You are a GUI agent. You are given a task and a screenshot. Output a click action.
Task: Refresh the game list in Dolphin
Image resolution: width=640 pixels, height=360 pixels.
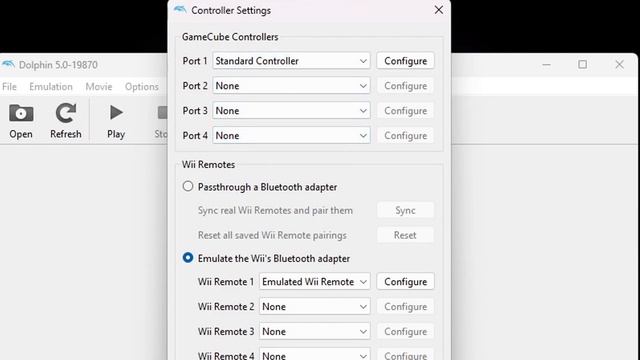pos(66,121)
